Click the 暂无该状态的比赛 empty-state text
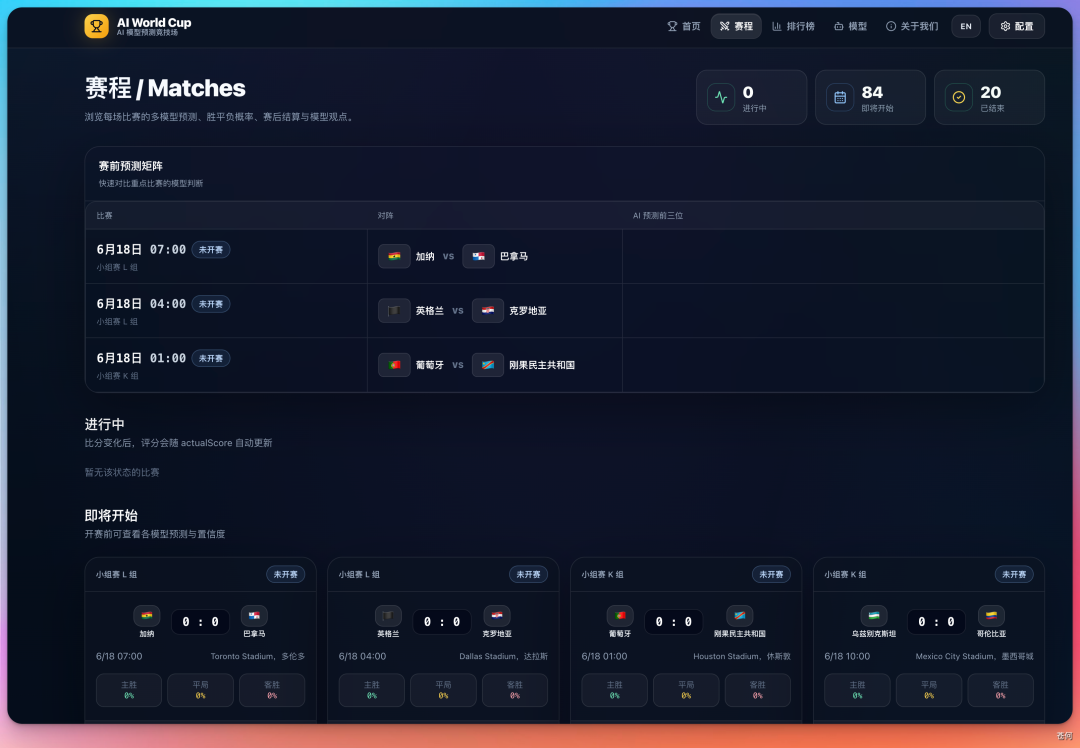This screenshot has height=748, width=1080. [122, 472]
